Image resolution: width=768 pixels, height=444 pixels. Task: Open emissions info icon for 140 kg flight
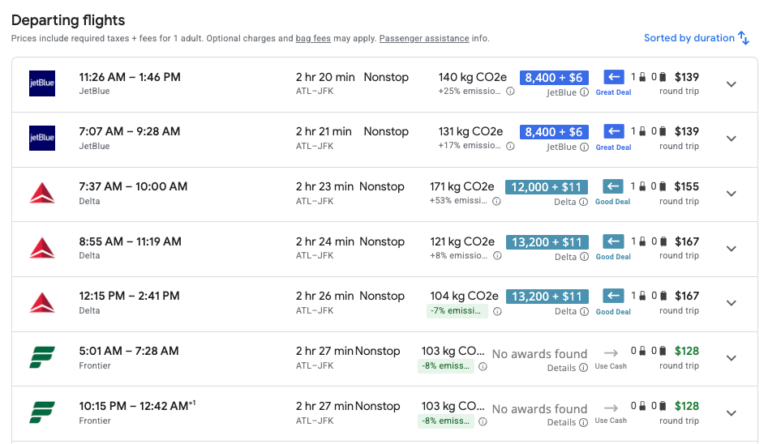[510, 91]
